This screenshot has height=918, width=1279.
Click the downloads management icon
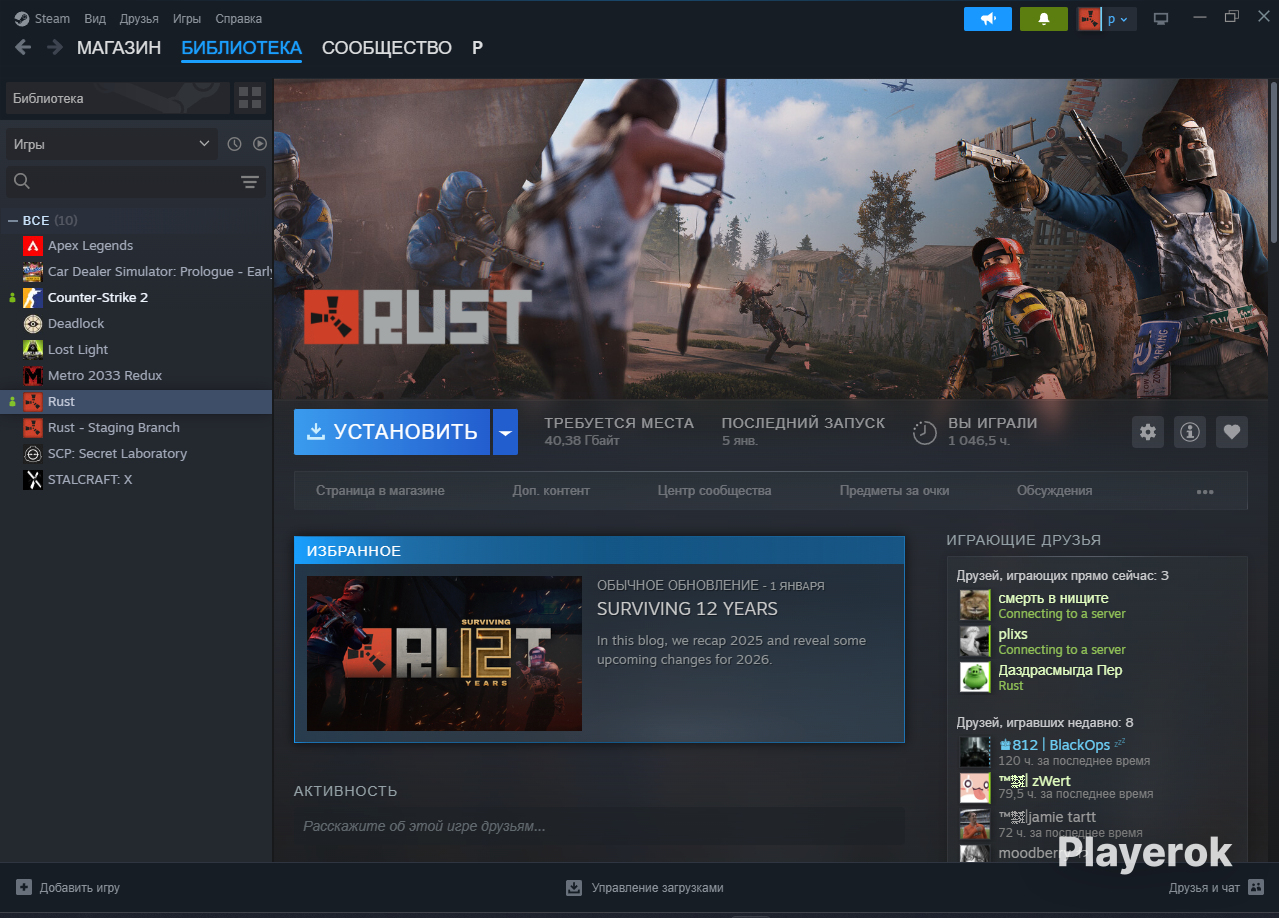(x=574, y=887)
